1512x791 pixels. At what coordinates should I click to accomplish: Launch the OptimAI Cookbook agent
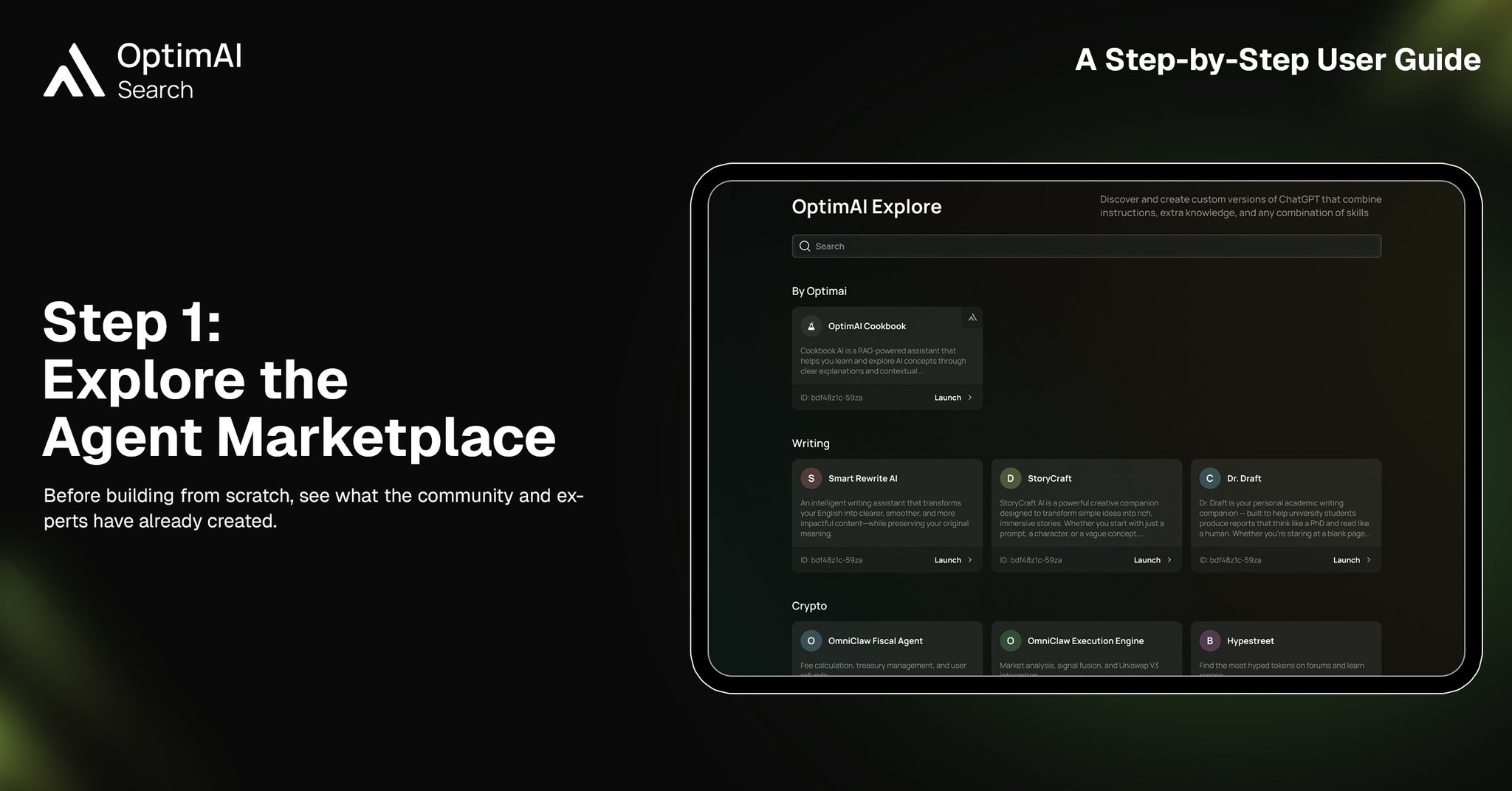[x=953, y=398]
